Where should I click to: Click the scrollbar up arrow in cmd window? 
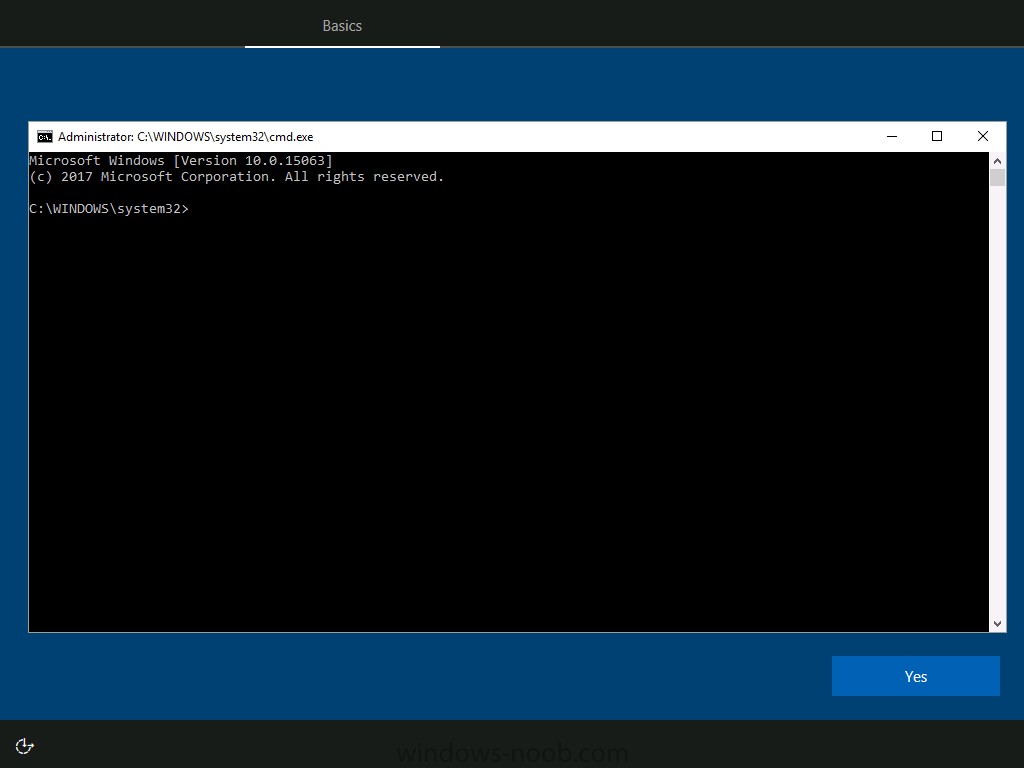point(997,161)
